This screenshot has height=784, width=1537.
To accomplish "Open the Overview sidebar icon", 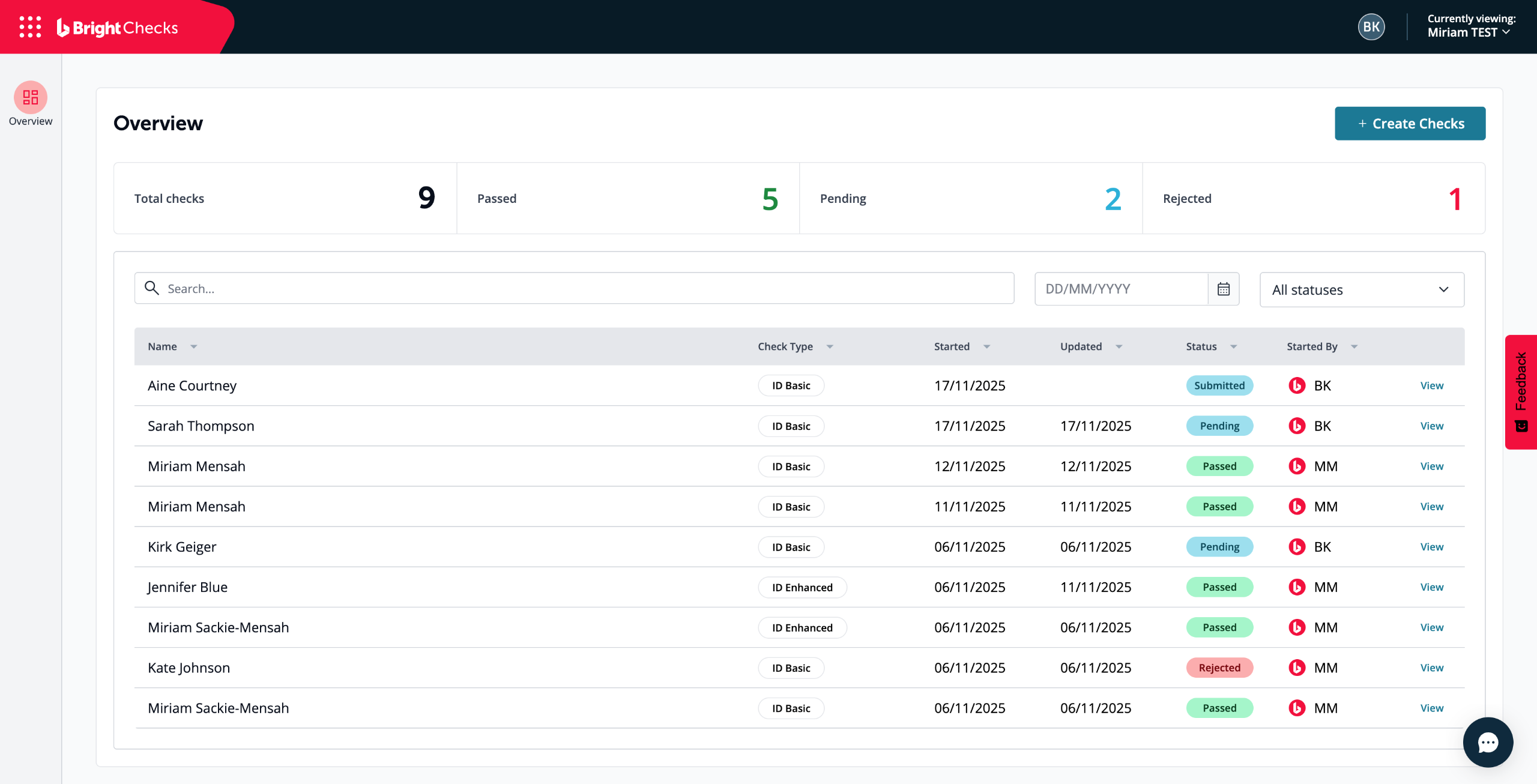I will coord(31,98).
